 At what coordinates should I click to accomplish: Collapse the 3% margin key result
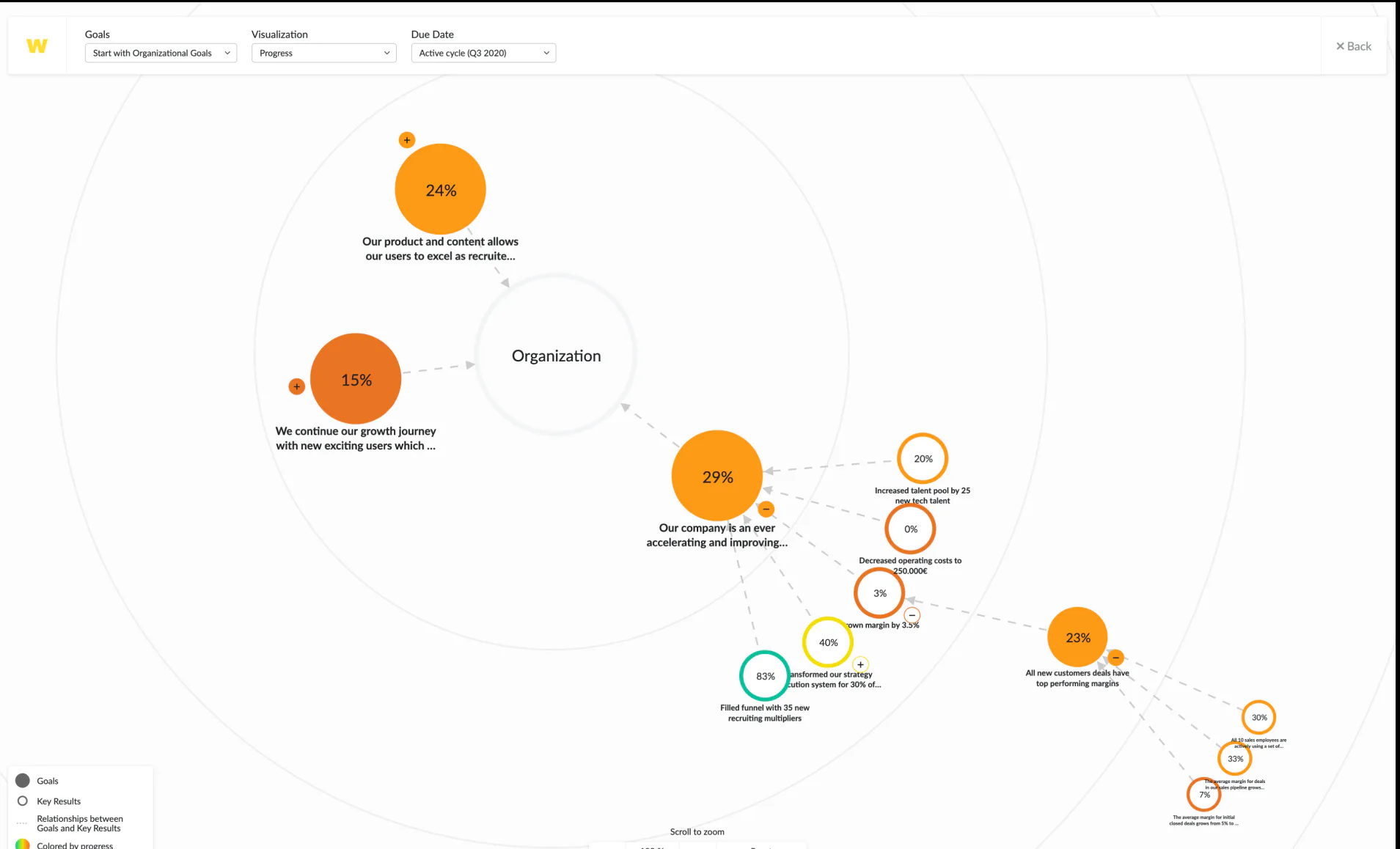(x=912, y=615)
